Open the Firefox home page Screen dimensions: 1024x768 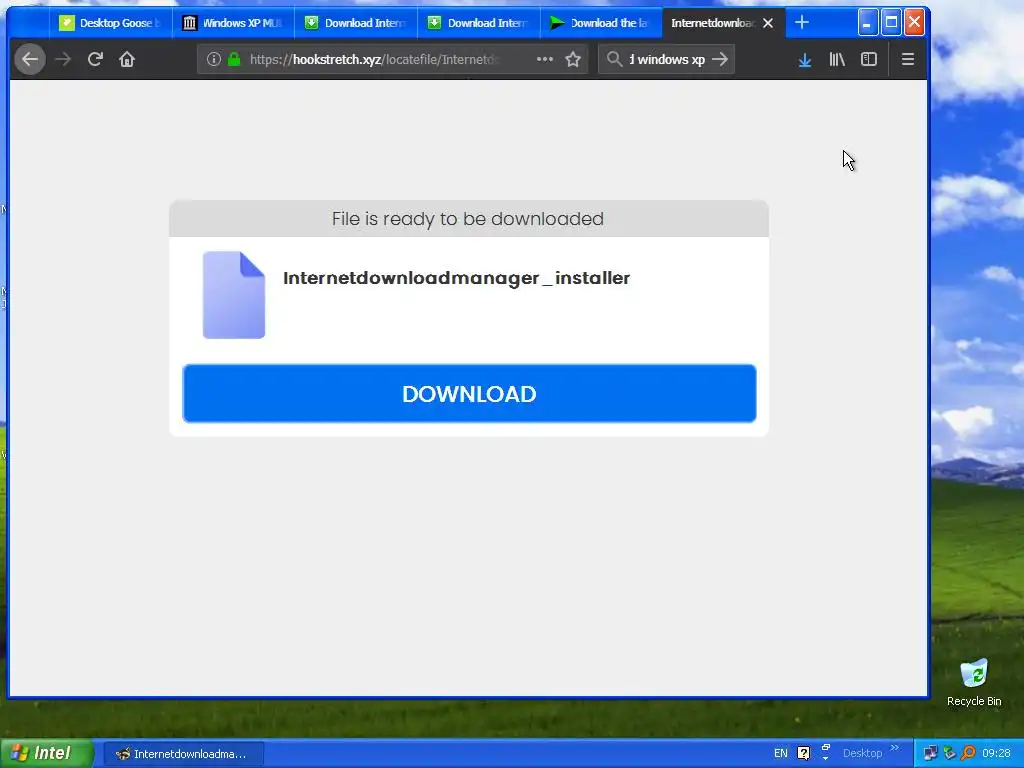[x=127, y=59]
